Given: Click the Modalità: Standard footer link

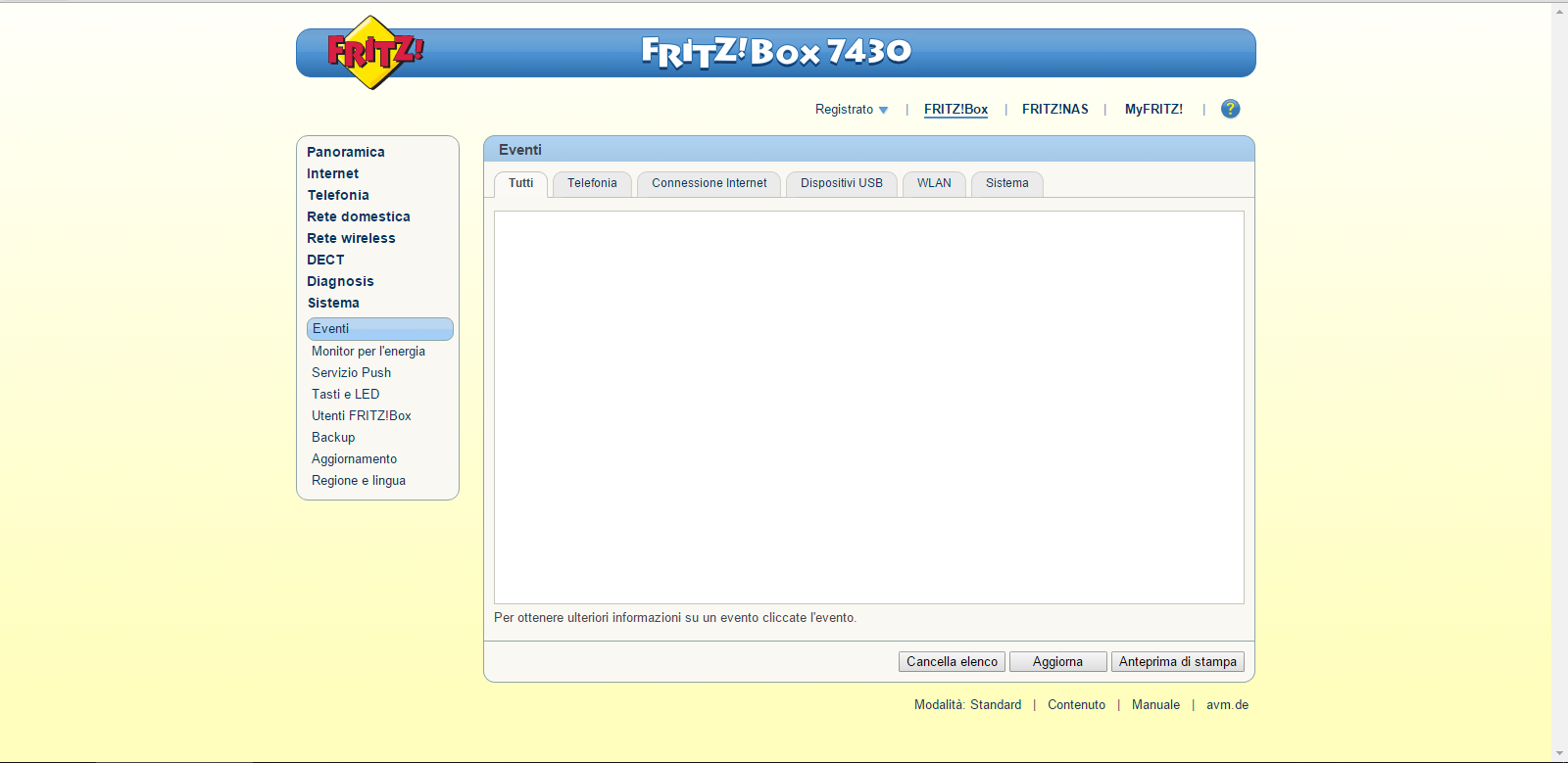Looking at the screenshot, I should [967, 705].
